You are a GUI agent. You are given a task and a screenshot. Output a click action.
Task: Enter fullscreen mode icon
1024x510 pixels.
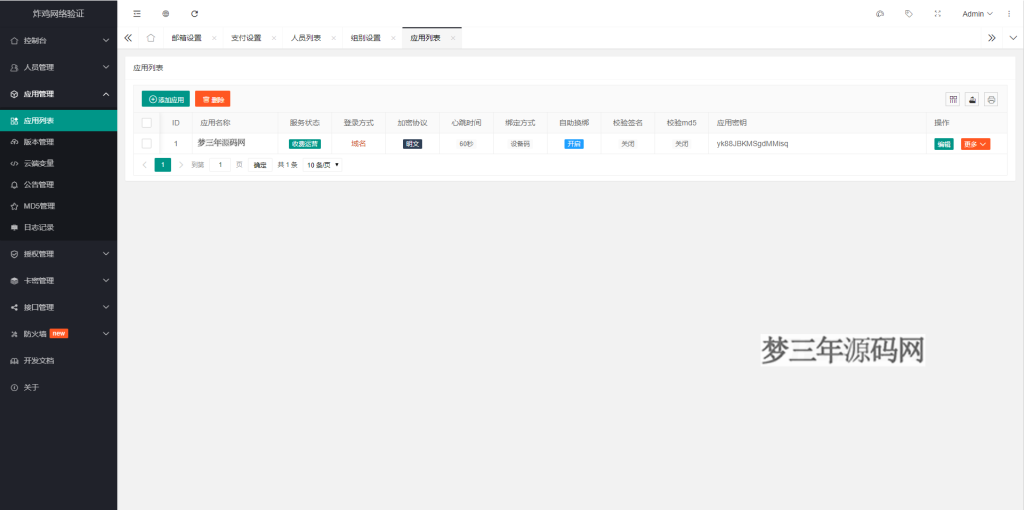click(x=938, y=14)
